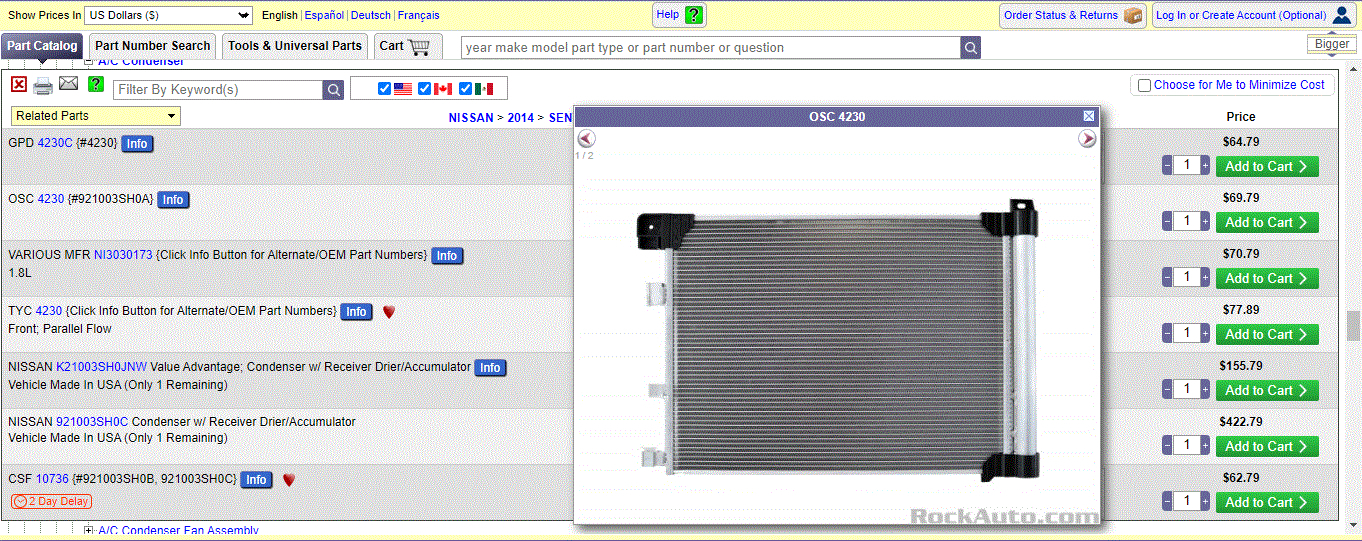Open Tools & Universal Parts tab
Image resolution: width=1362 pixels, height=541 pixels.
[295, 46]
